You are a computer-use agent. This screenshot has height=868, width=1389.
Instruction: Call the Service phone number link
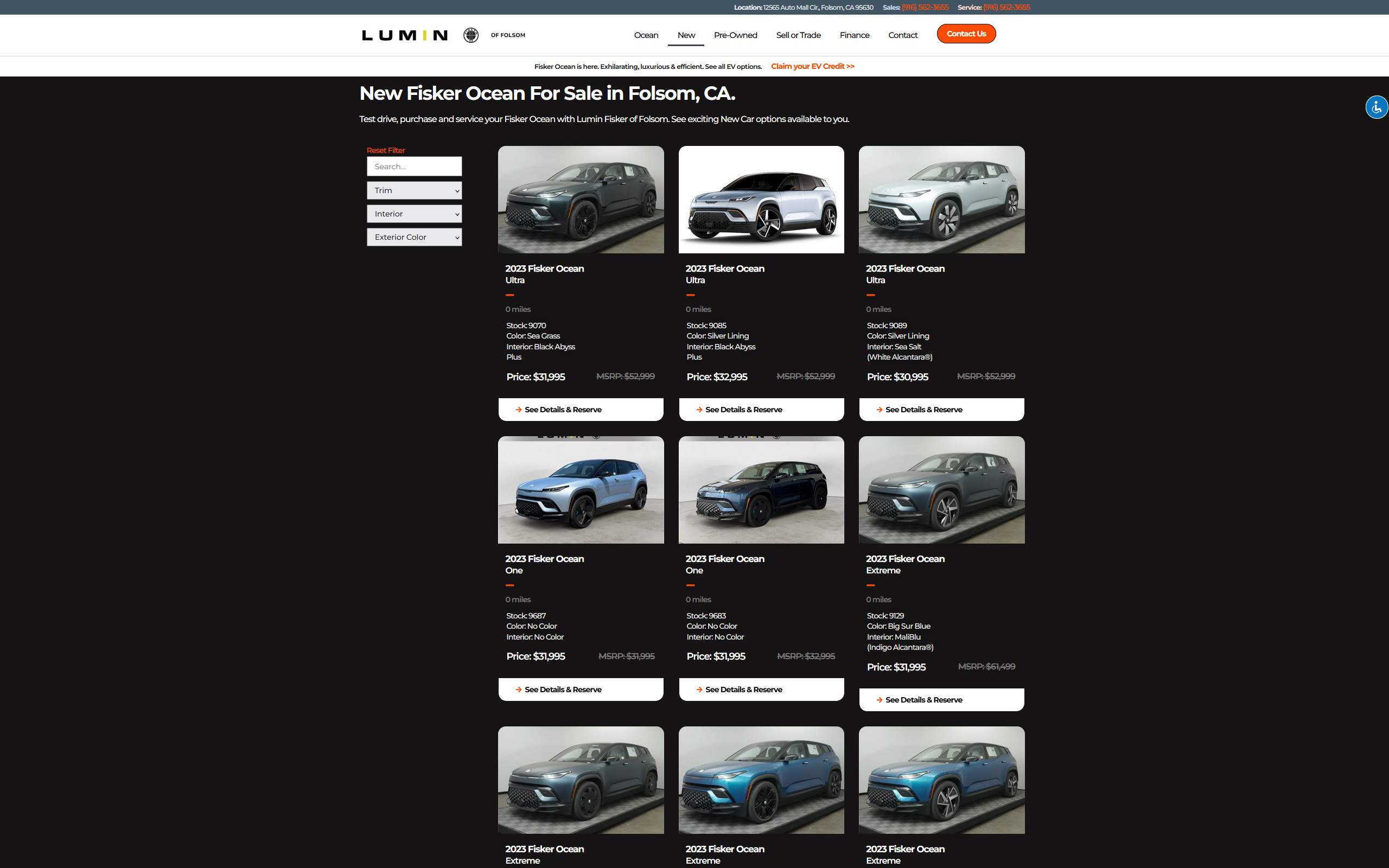point(1006,8)
